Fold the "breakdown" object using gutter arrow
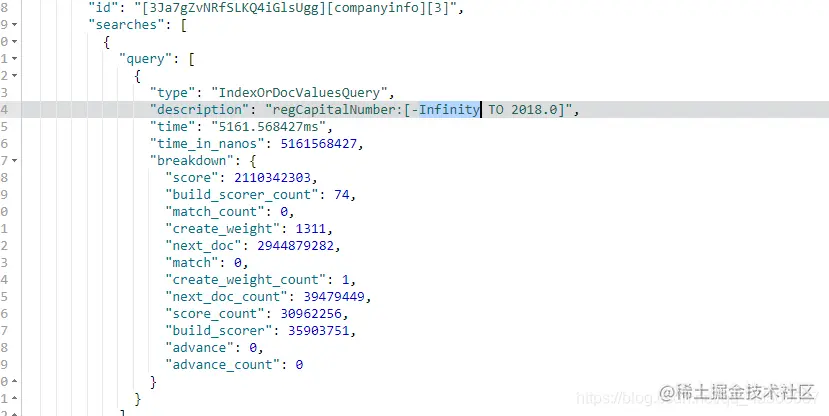829x416 pixels. pyautogui.click(x=14, y=160)
